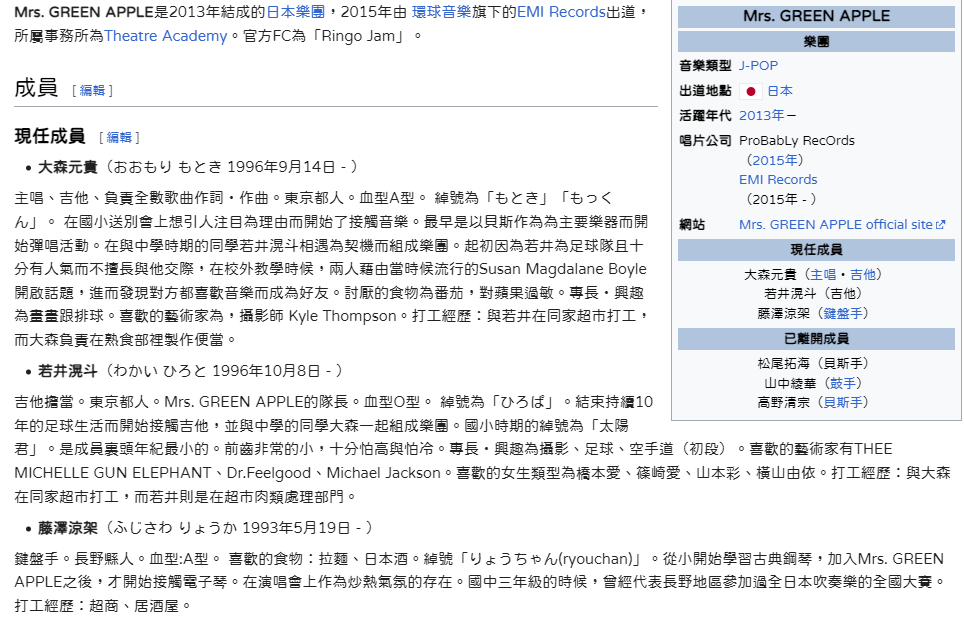This screenshot has height=628, width=964.
Task: Click the 主唱 link in the infobox
Action: tap(823, 275)
